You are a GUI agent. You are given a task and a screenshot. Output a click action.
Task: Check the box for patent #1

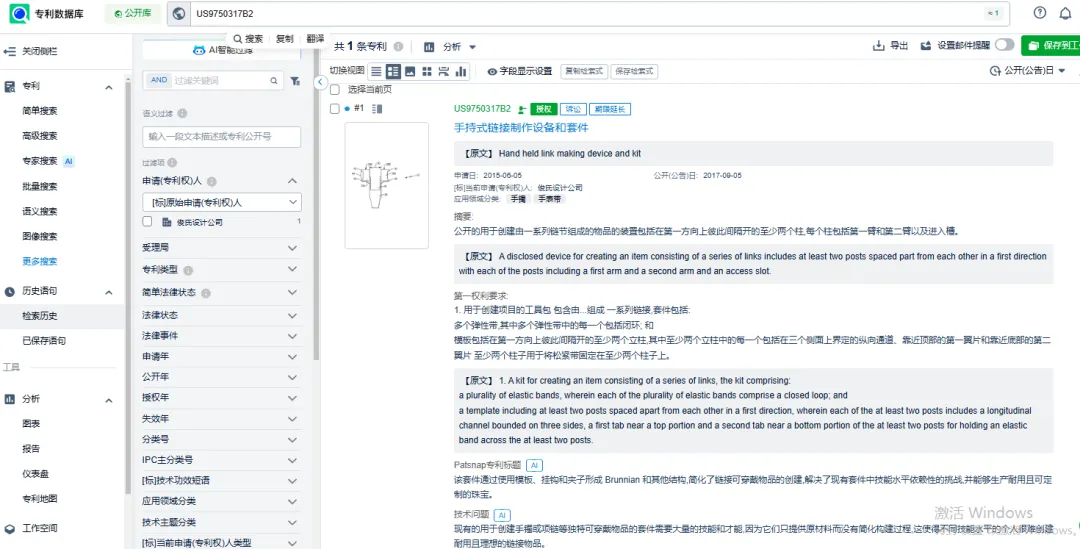click(x=335, y=109)
